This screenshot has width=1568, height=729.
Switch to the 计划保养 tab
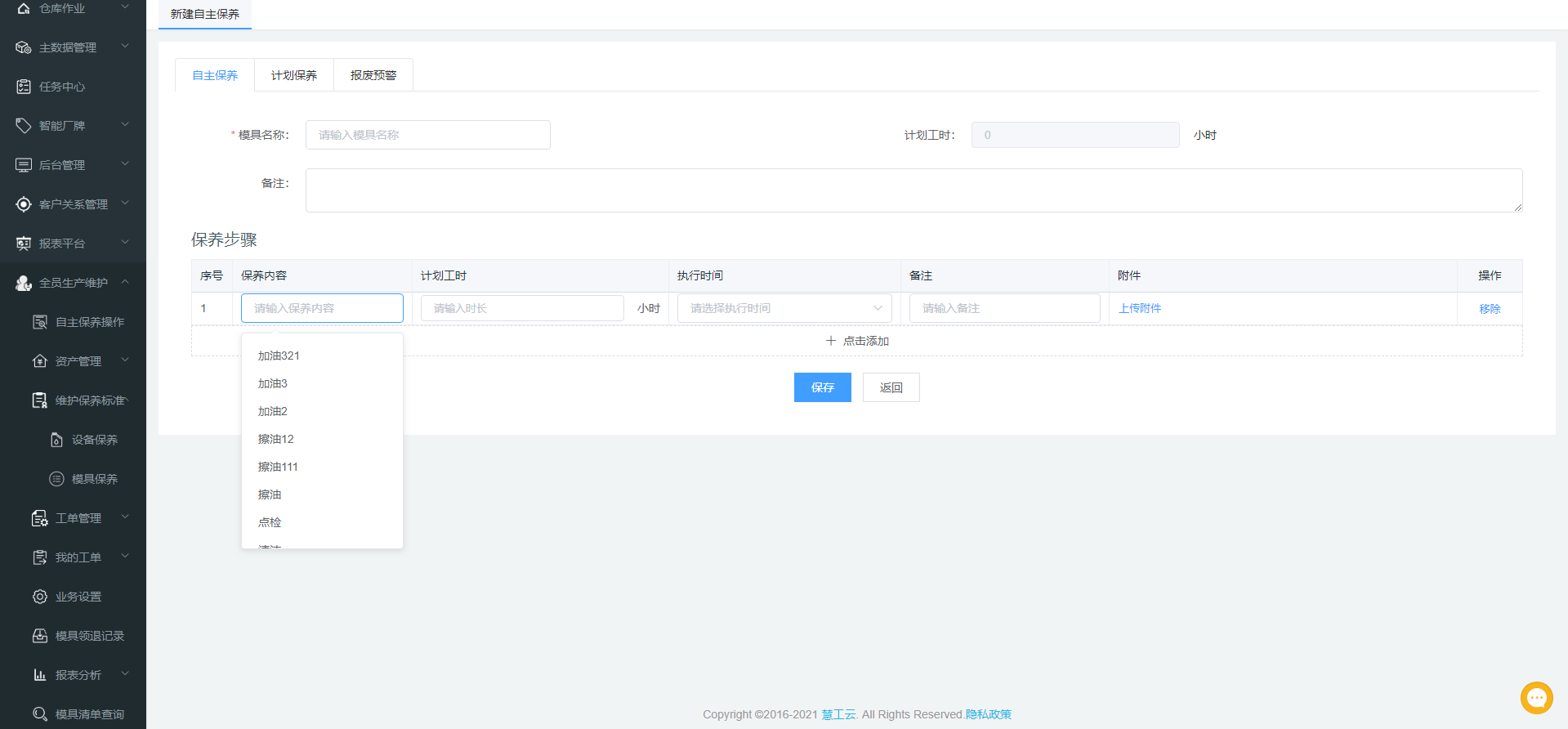tap(293, 75)
